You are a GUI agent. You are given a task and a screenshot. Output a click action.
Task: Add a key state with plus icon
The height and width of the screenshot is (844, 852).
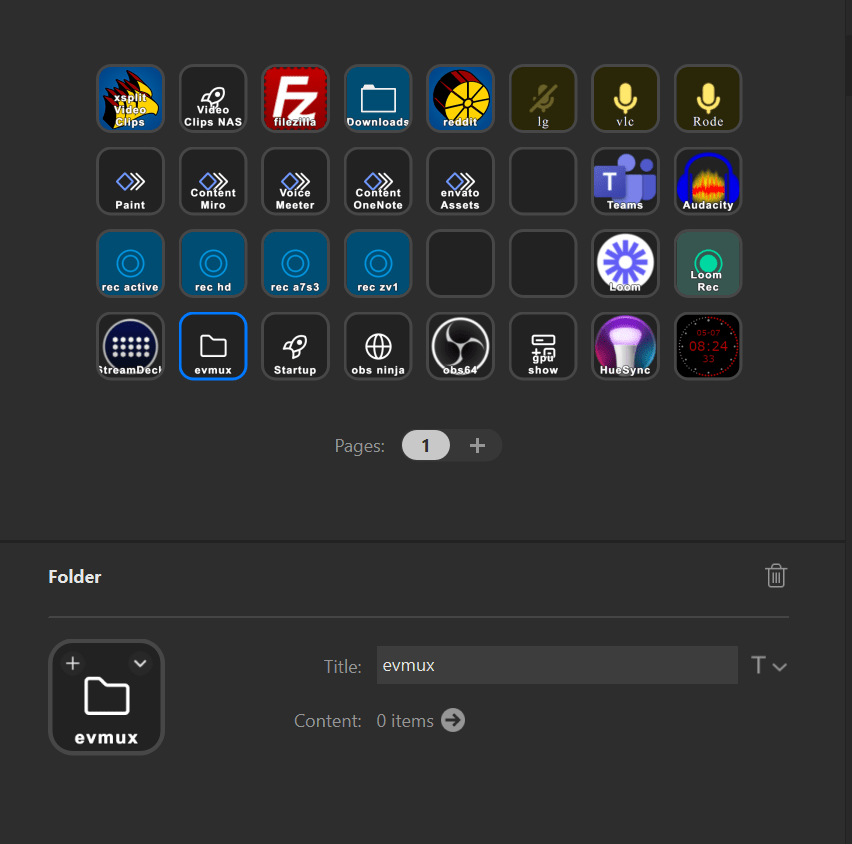(73, 663)
